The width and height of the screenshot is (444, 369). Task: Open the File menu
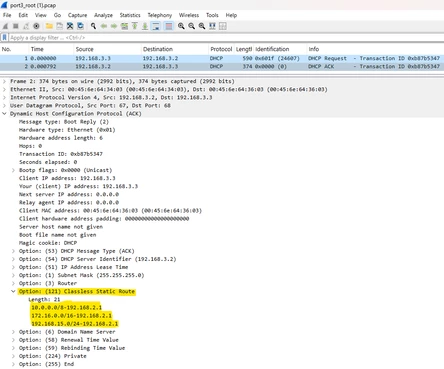coord(7,15)
